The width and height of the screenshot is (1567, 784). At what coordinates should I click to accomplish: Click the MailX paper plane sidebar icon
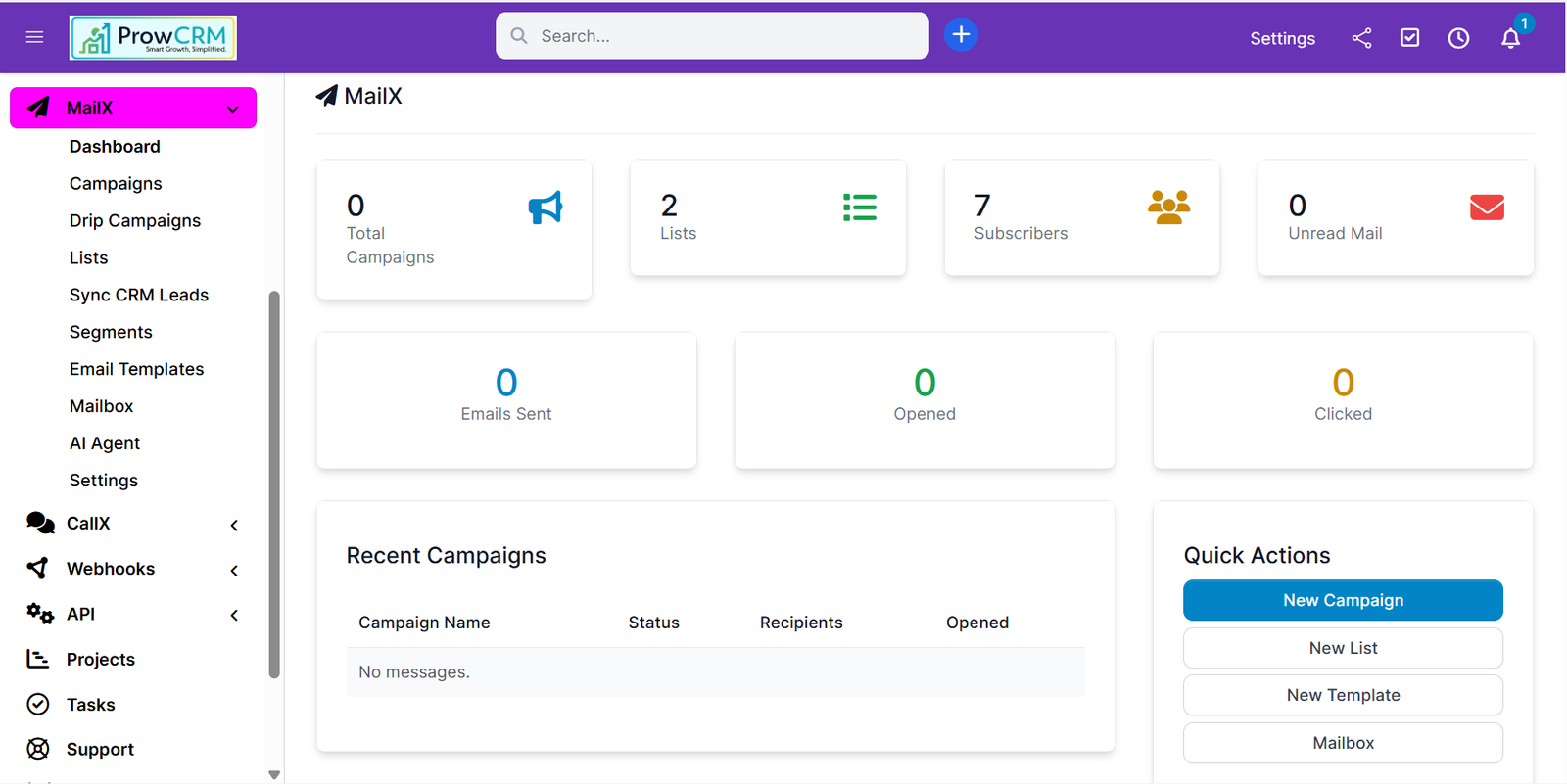tap(38, 108)
